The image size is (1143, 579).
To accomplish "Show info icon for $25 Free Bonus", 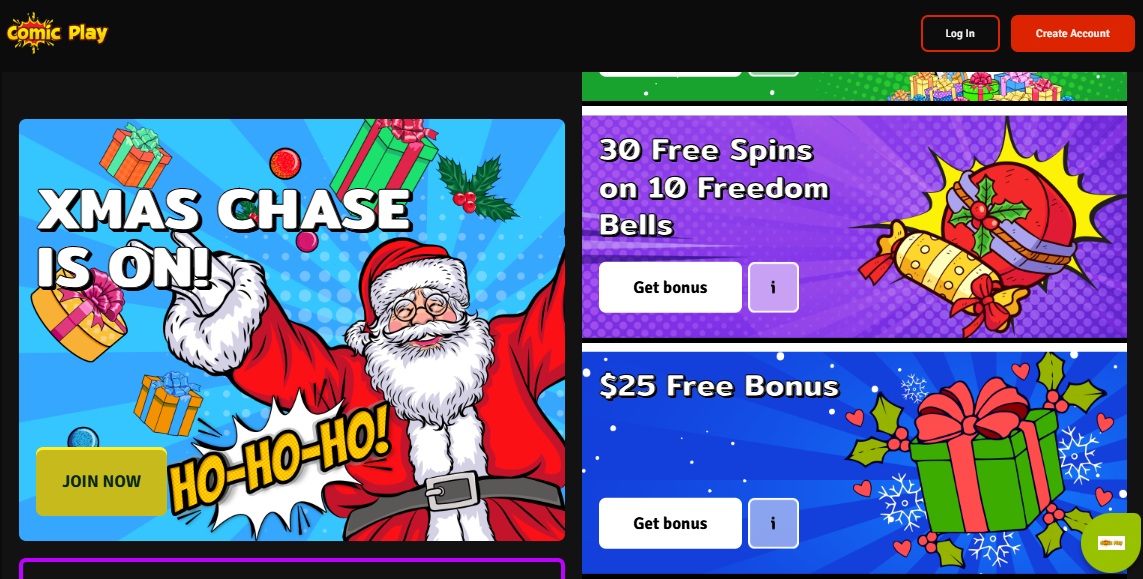I will (x=773, y=523).
